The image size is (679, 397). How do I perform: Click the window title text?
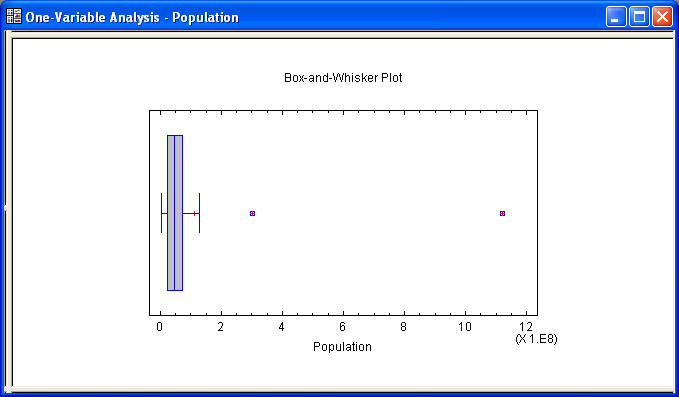pos(132,17)
